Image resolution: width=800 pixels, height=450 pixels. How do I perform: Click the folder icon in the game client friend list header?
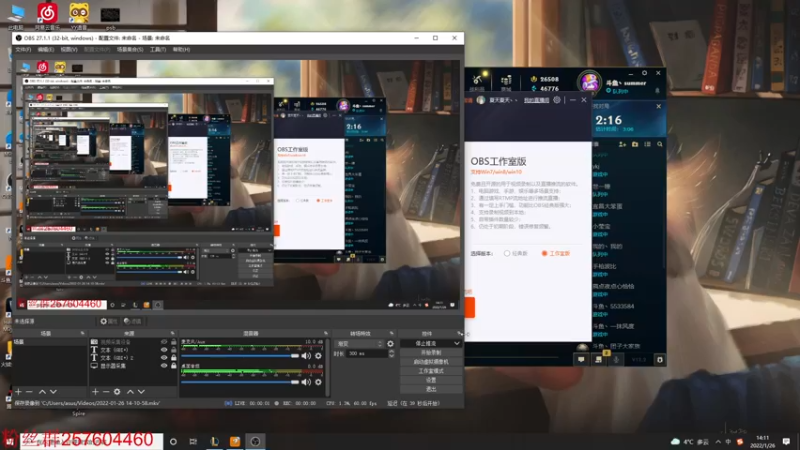click(635, 144)
